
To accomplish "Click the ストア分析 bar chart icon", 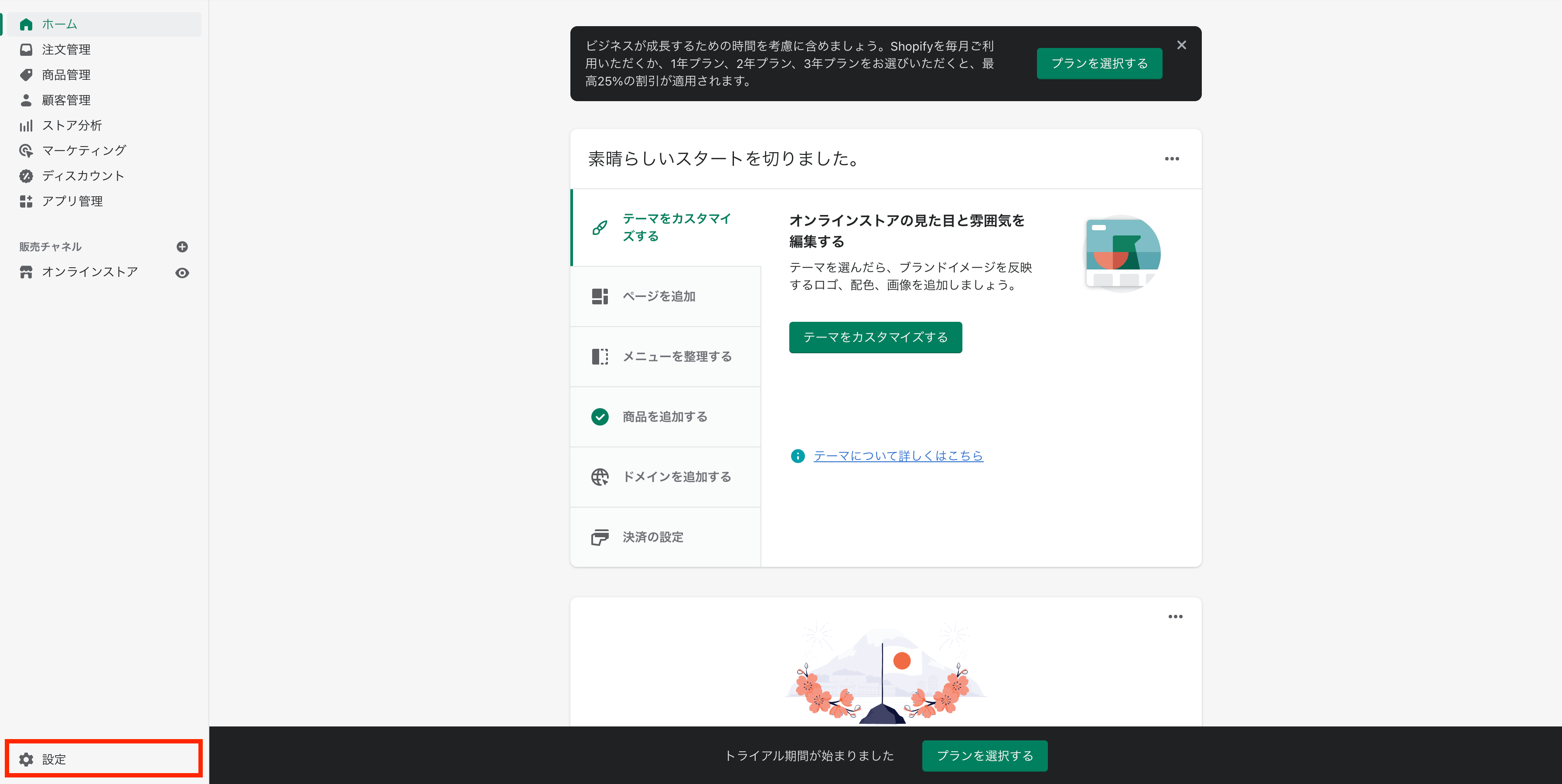I will click(x=26, y=126).
